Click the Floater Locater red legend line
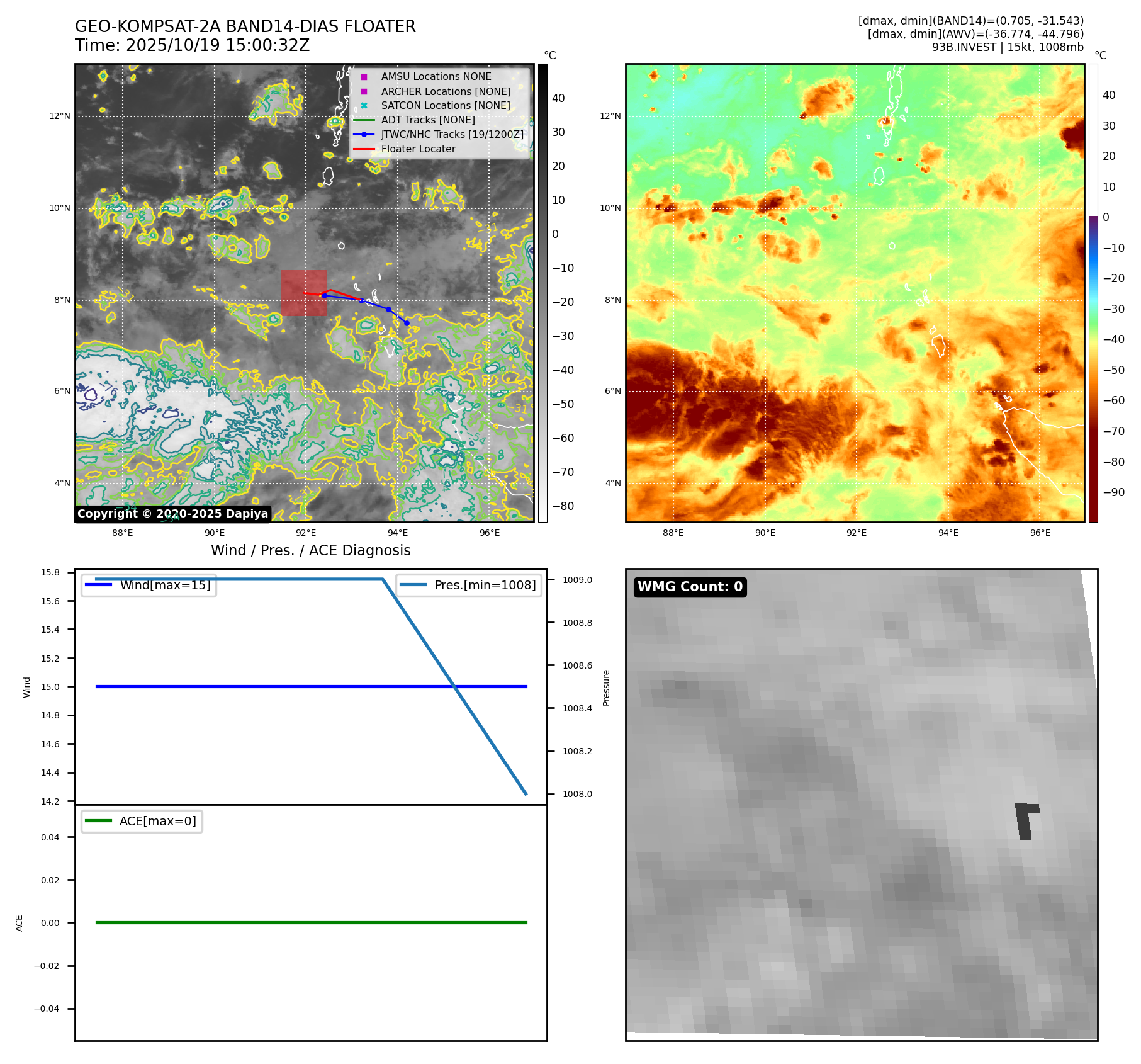Image resolution: width=1141 pixels, height=1064 pixels. (x=364, y=149)
